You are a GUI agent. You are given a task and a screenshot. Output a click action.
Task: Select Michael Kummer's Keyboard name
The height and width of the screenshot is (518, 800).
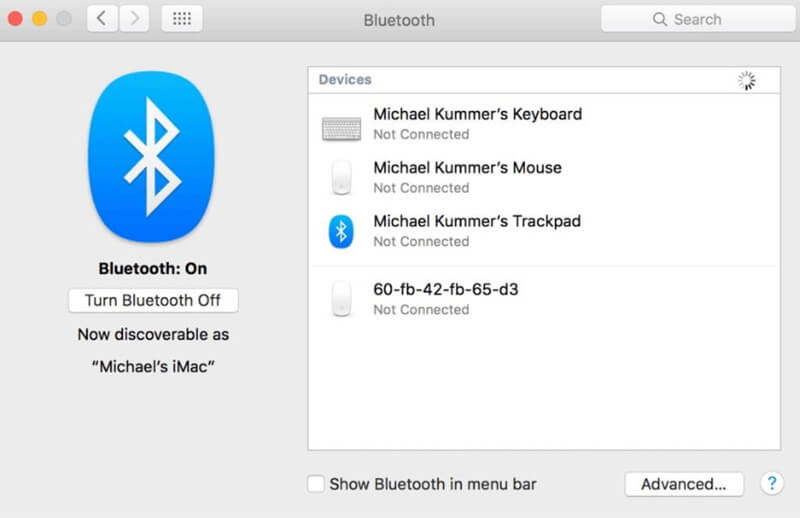click(478, 114)
